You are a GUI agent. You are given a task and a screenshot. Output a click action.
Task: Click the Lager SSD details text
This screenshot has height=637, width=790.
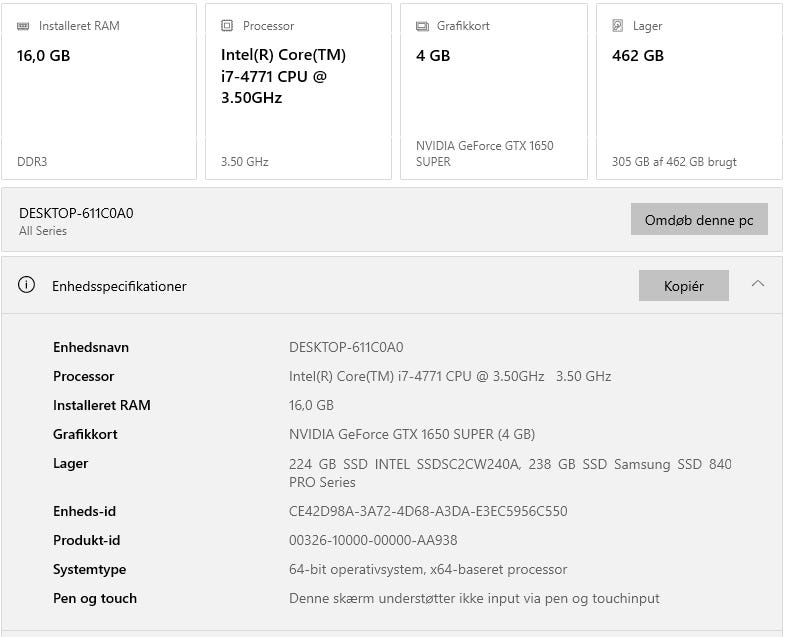tap(510, 472)
